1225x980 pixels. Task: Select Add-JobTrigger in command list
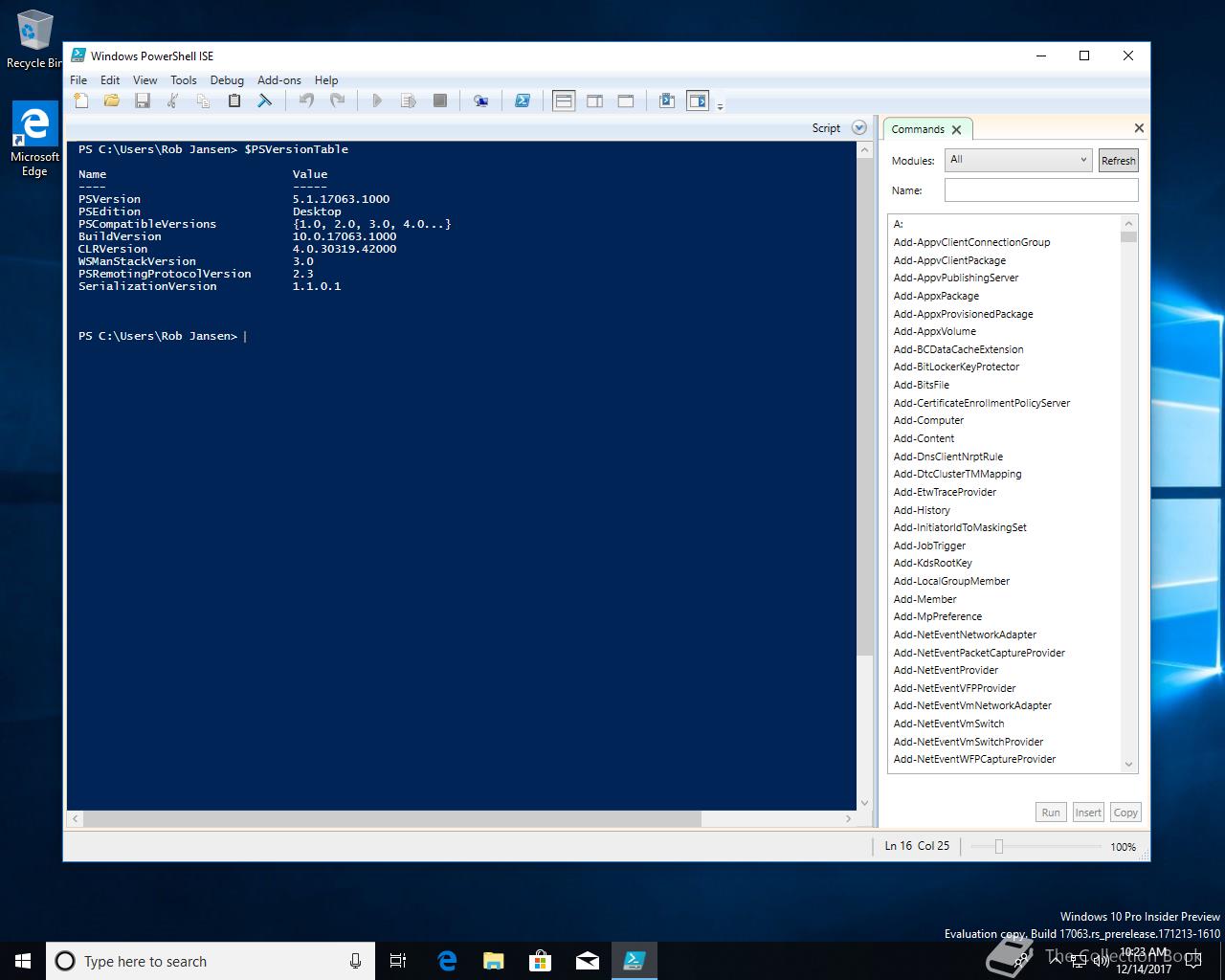tap(929, 546)
